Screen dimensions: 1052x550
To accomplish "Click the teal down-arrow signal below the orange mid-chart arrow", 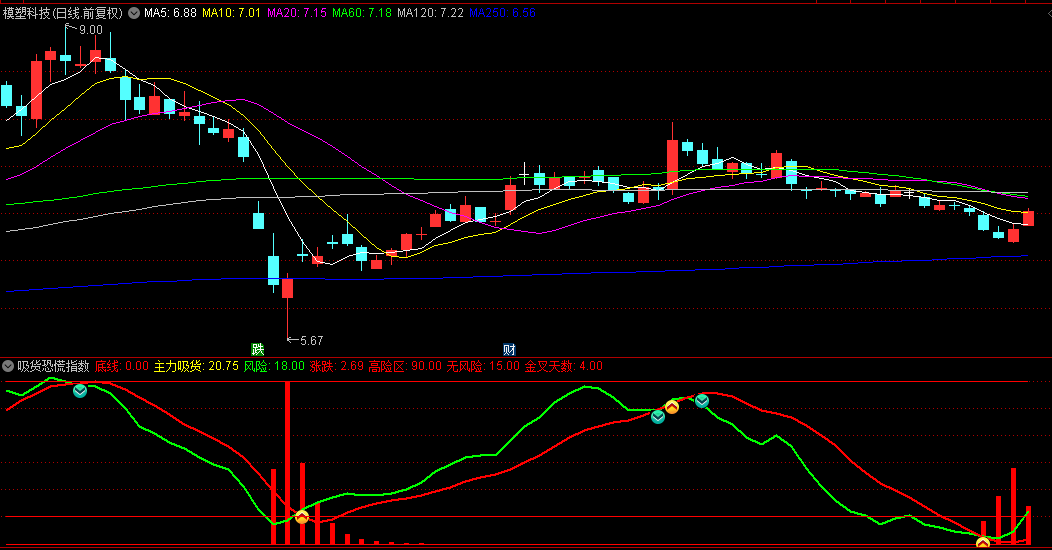I will (658, 417).
